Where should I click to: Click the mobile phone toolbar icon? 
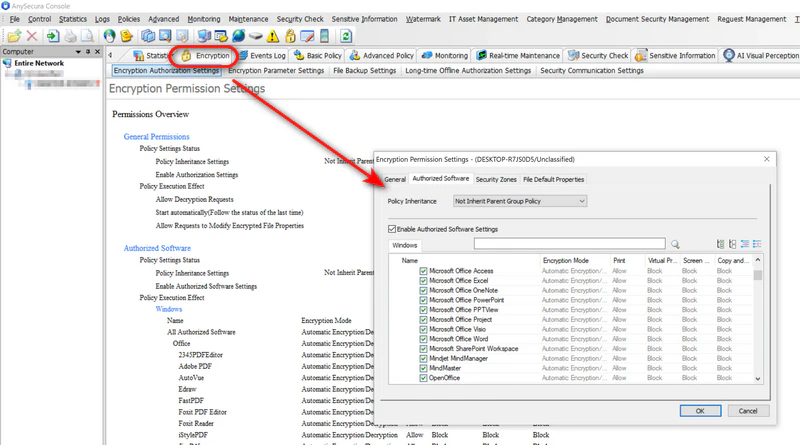click(324, 36)
